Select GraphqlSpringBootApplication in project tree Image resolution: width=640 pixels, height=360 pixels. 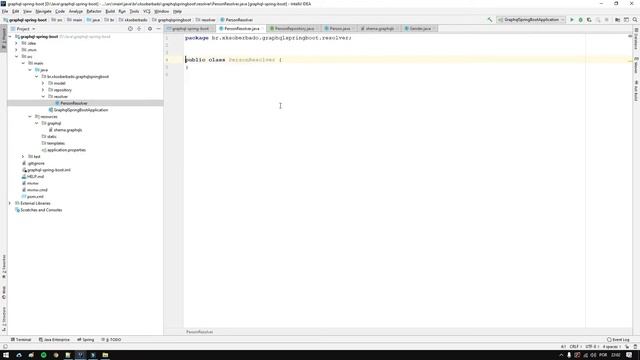pos(81,110)
